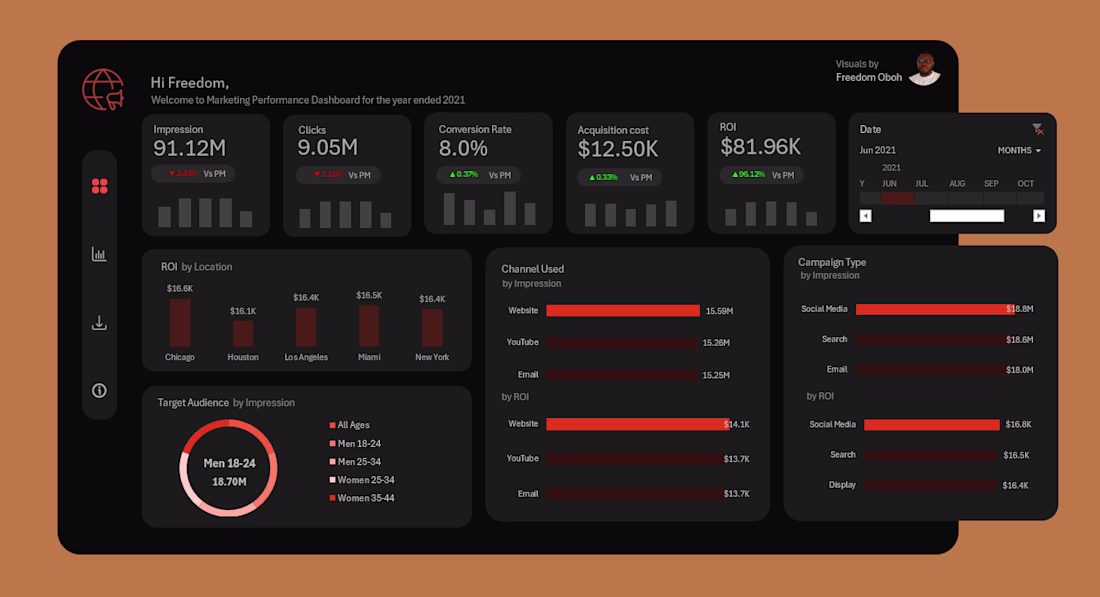
Task: Click the globe megaphone logo
Action: pyautogui.click(x=103, y=90)
